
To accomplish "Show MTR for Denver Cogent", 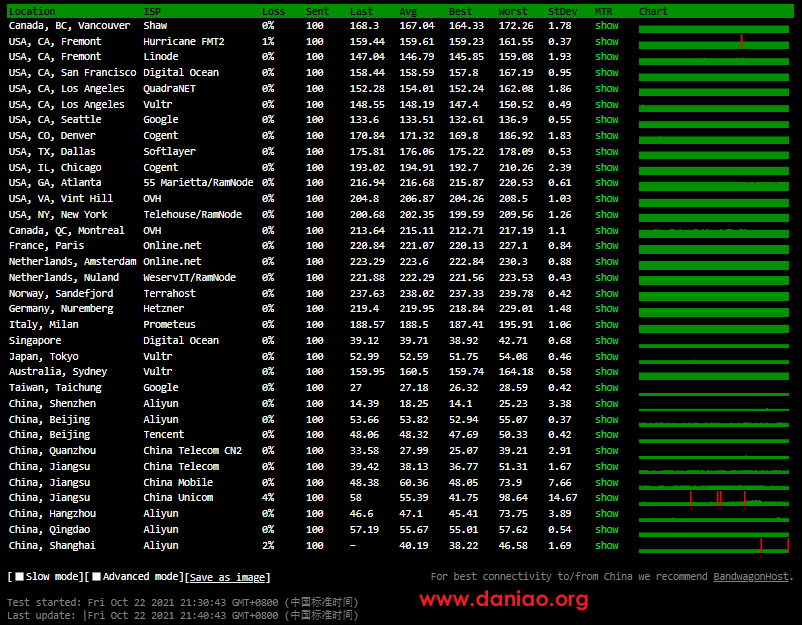I will point(607,136).
